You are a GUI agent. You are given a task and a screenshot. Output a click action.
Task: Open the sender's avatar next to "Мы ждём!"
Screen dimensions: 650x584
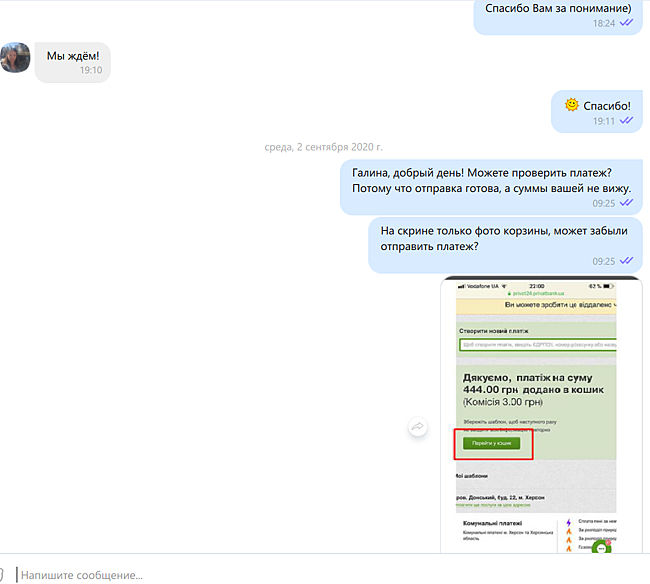(x=14, y=58)
